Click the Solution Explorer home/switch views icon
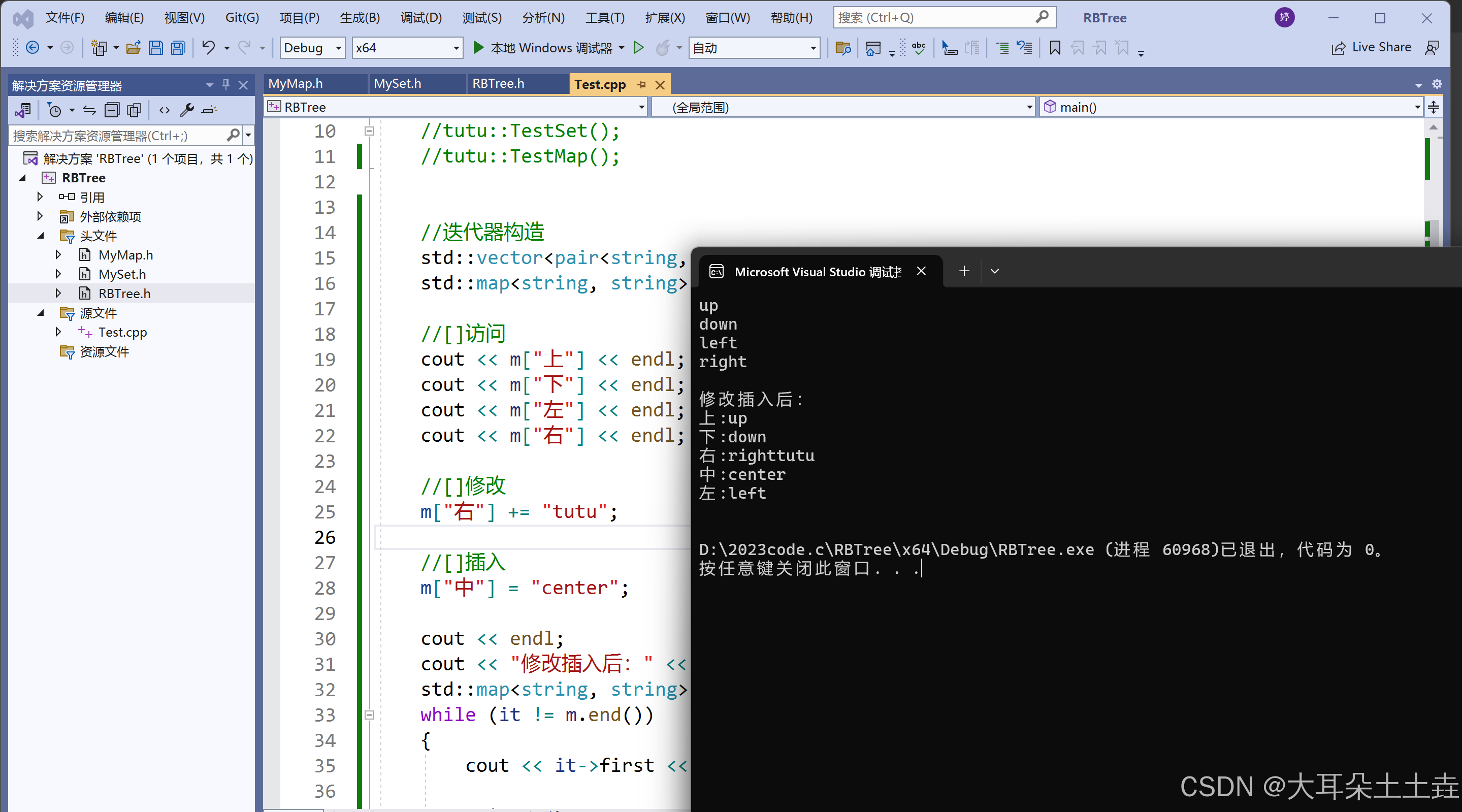1462x812 pixels. (23, 110)
